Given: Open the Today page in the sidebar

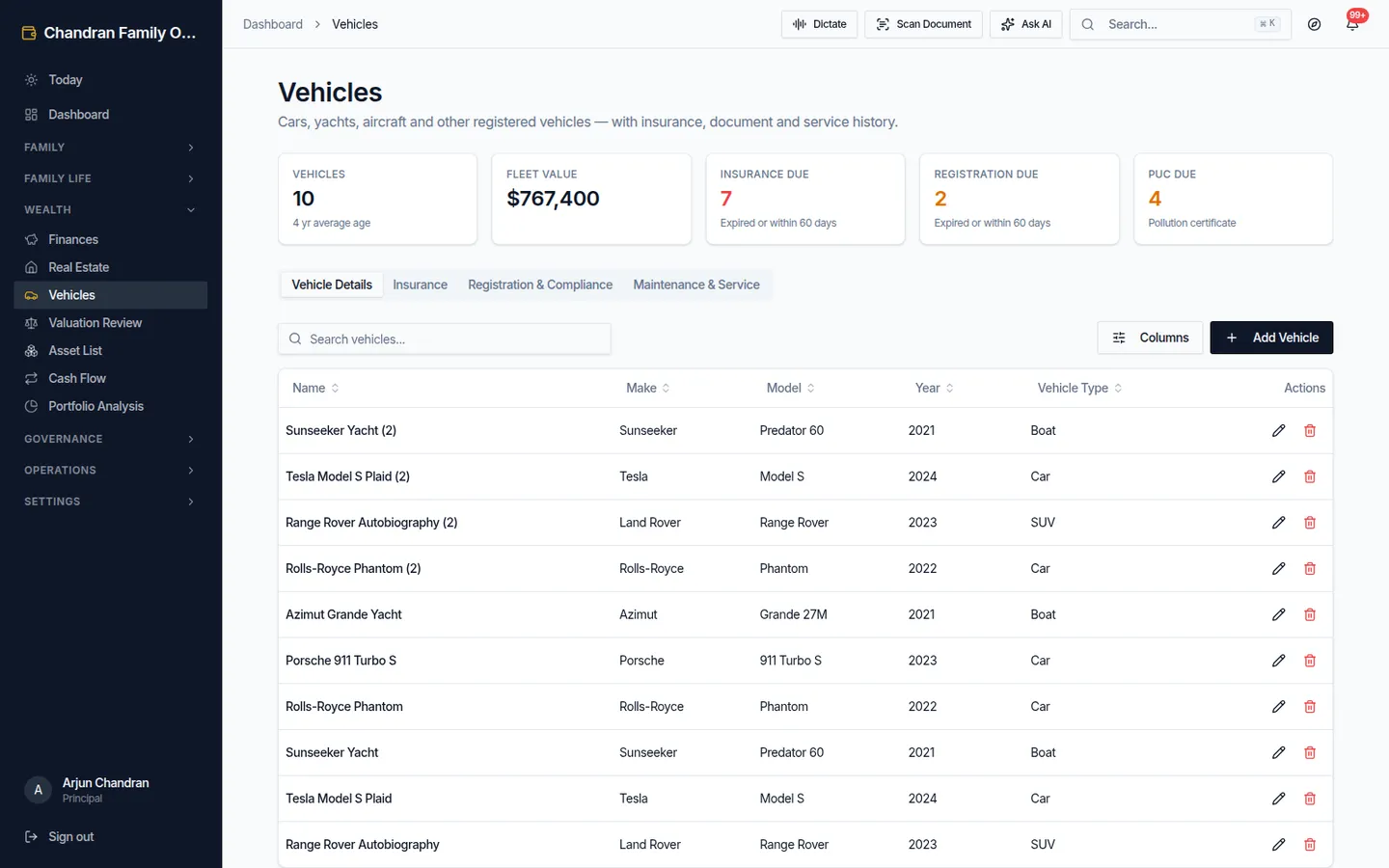Looking at the screenshot, I should coord(111,80).
